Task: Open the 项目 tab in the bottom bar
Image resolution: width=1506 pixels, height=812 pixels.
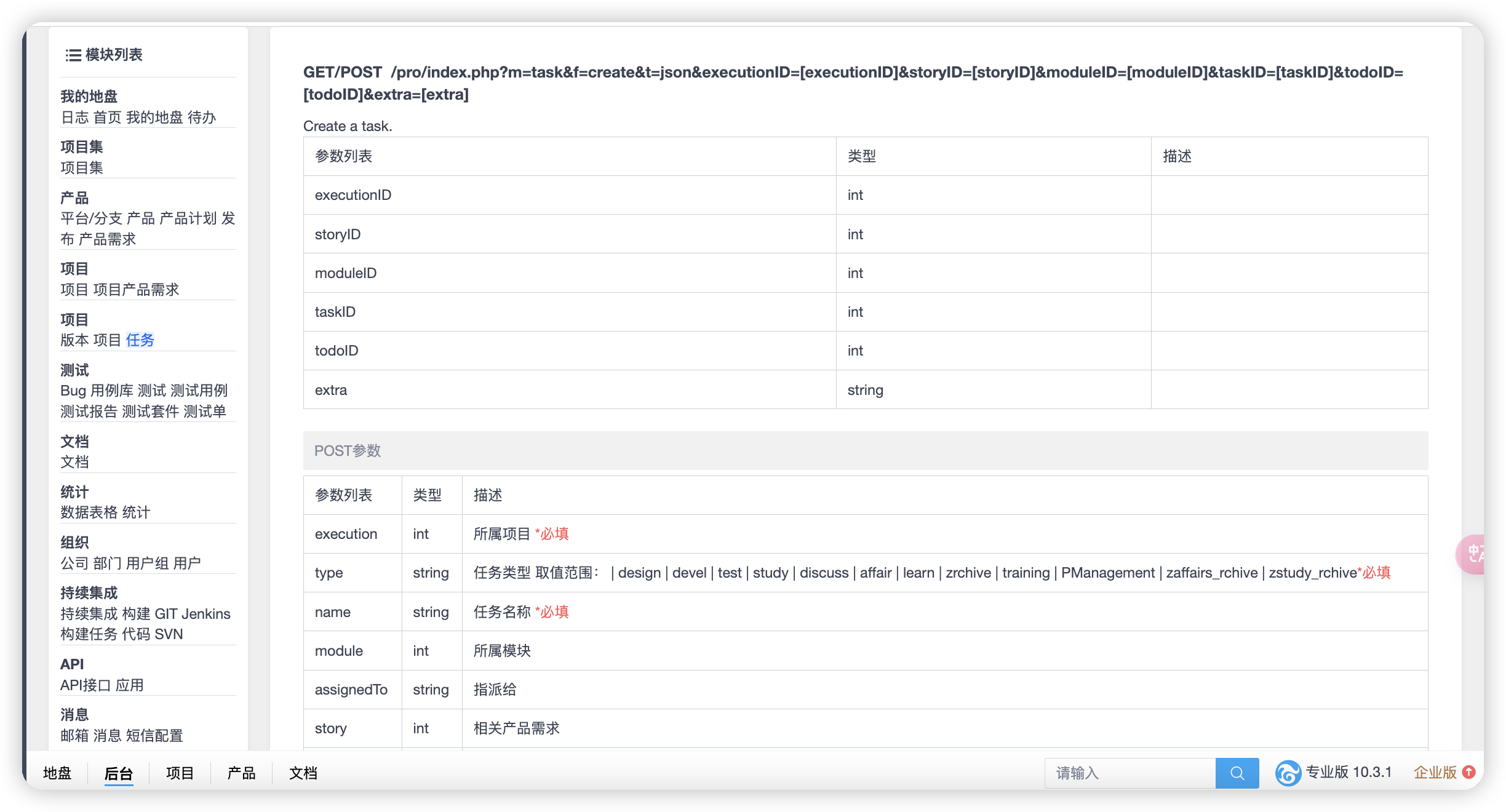Action: tap(180, 773)
